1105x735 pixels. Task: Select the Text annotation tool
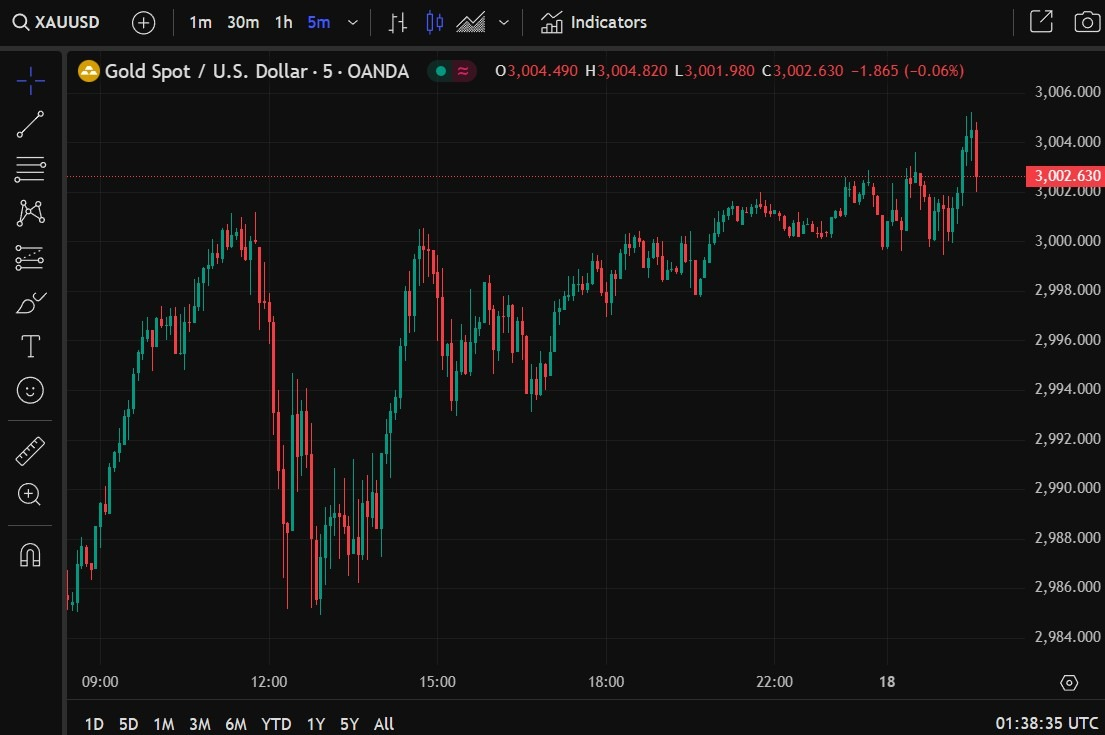click(30, 346)
